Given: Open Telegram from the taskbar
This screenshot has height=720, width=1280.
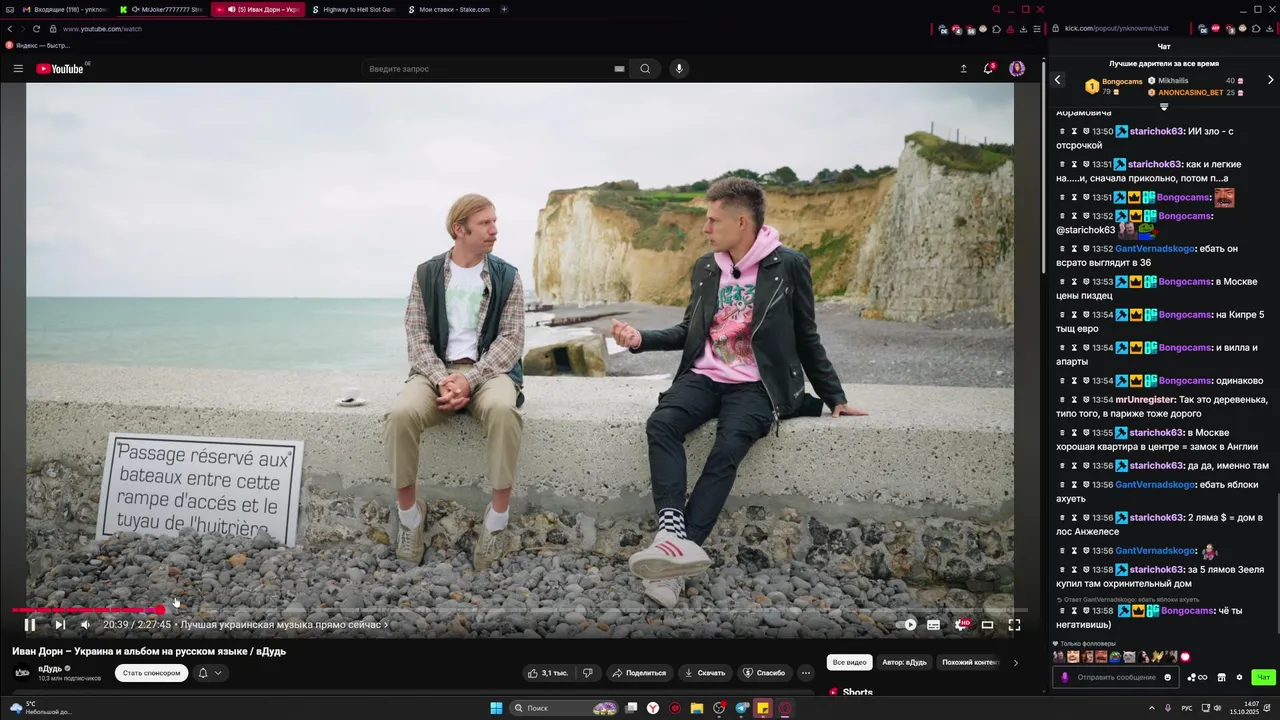Looking at the screenshot, I should 741,708.
